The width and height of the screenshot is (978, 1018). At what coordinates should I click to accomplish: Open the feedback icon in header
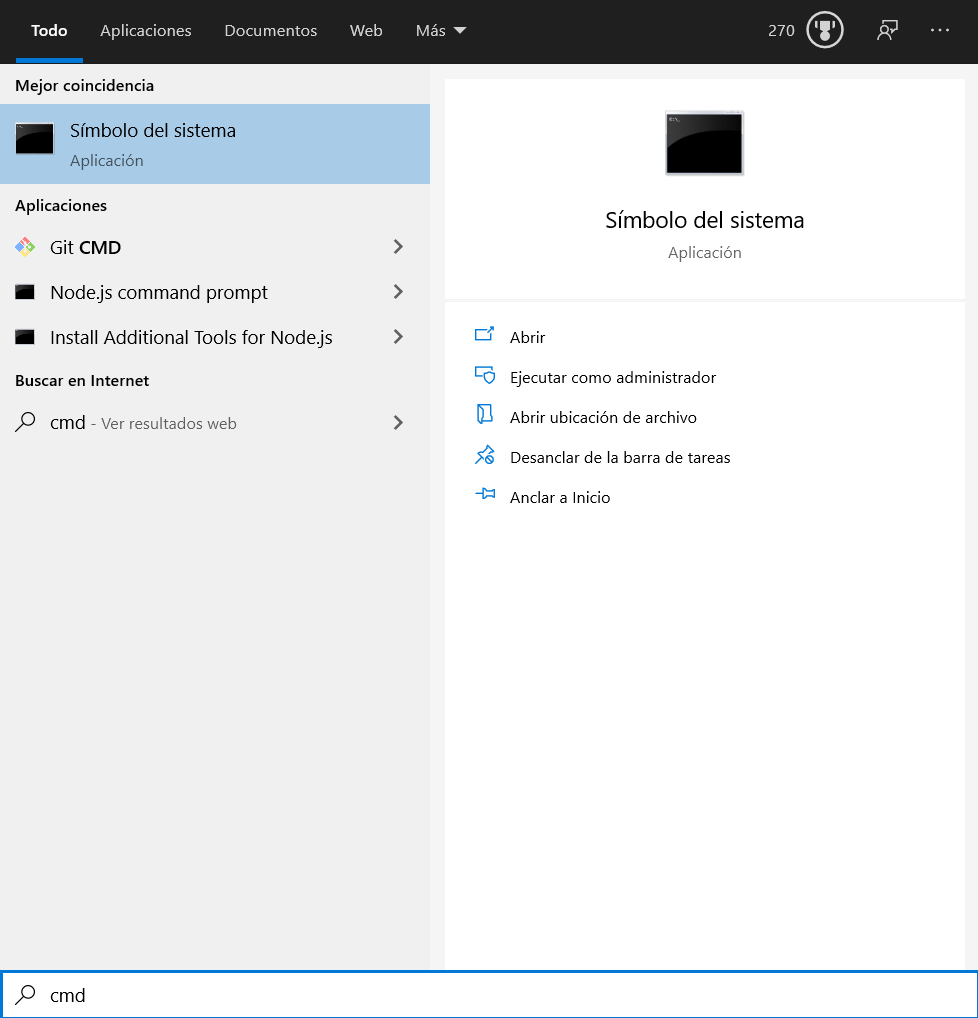click(x=887, y=30)
